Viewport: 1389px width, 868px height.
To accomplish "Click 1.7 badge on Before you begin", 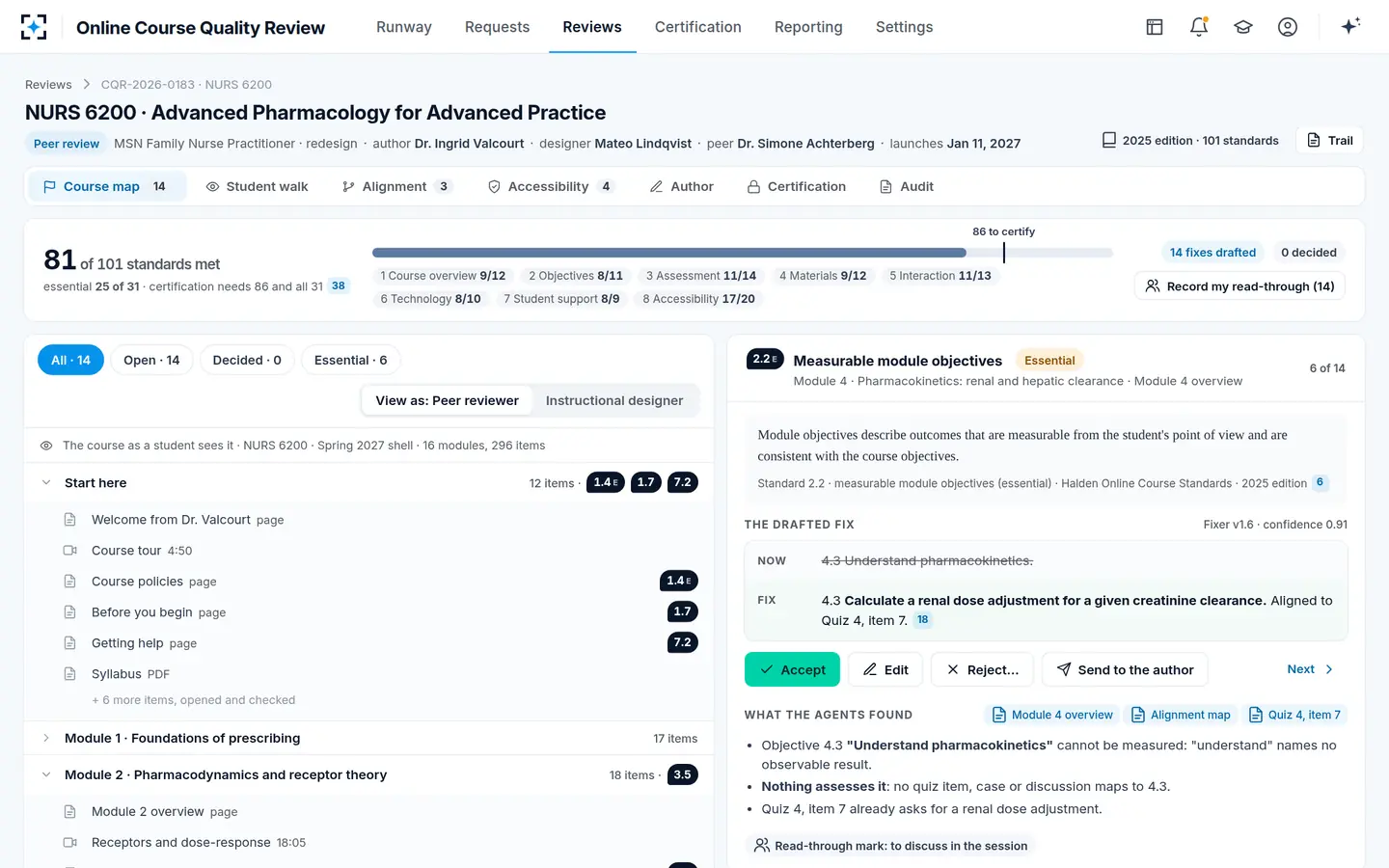I will pos(682,611).
